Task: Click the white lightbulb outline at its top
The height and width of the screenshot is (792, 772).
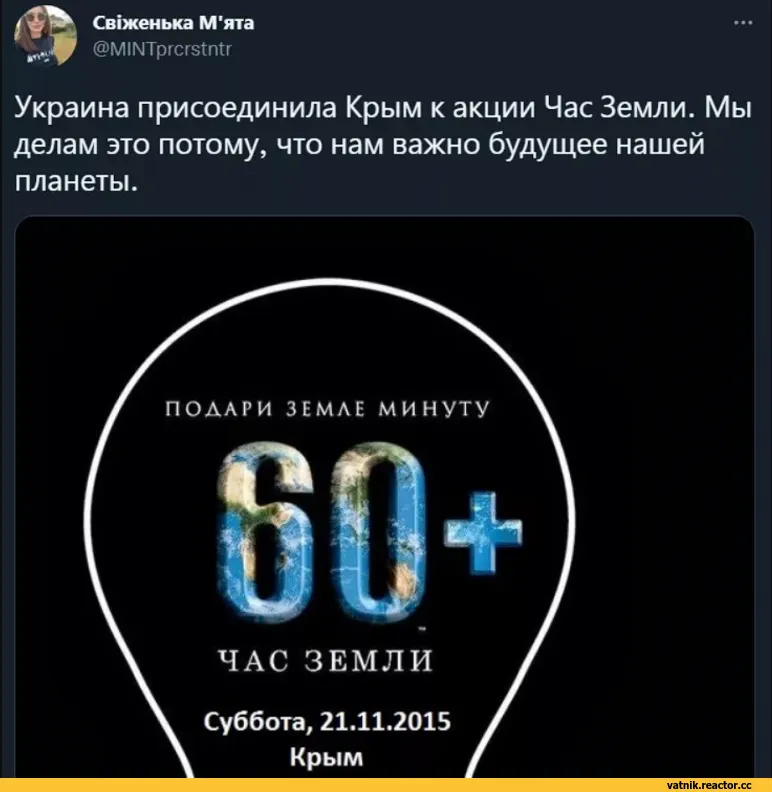Action: (329, 281)
